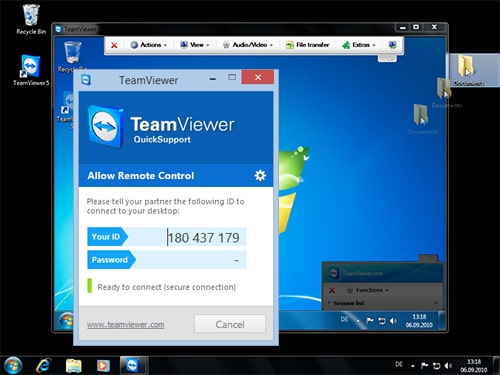This screenshot has width=500, height=375.
Task: Open the Extras menu
Action: pos(359,45)
